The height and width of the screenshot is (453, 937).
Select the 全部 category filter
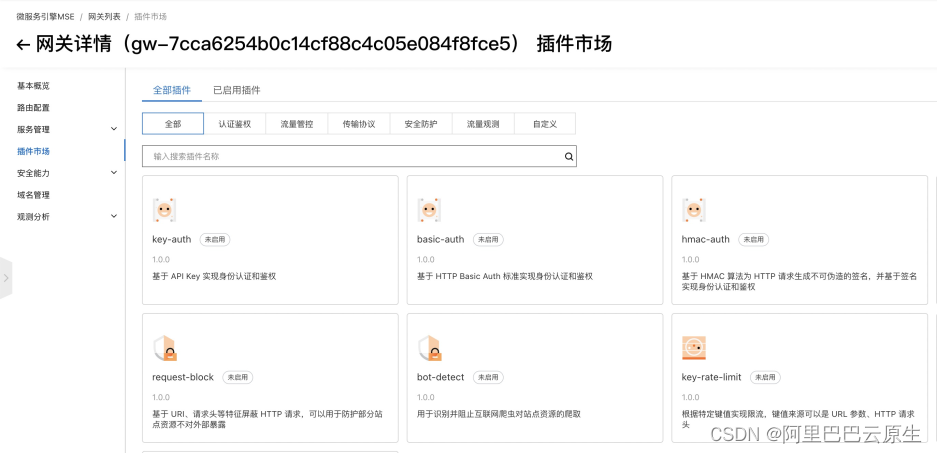pyautogui.click(x=173, y=124)
